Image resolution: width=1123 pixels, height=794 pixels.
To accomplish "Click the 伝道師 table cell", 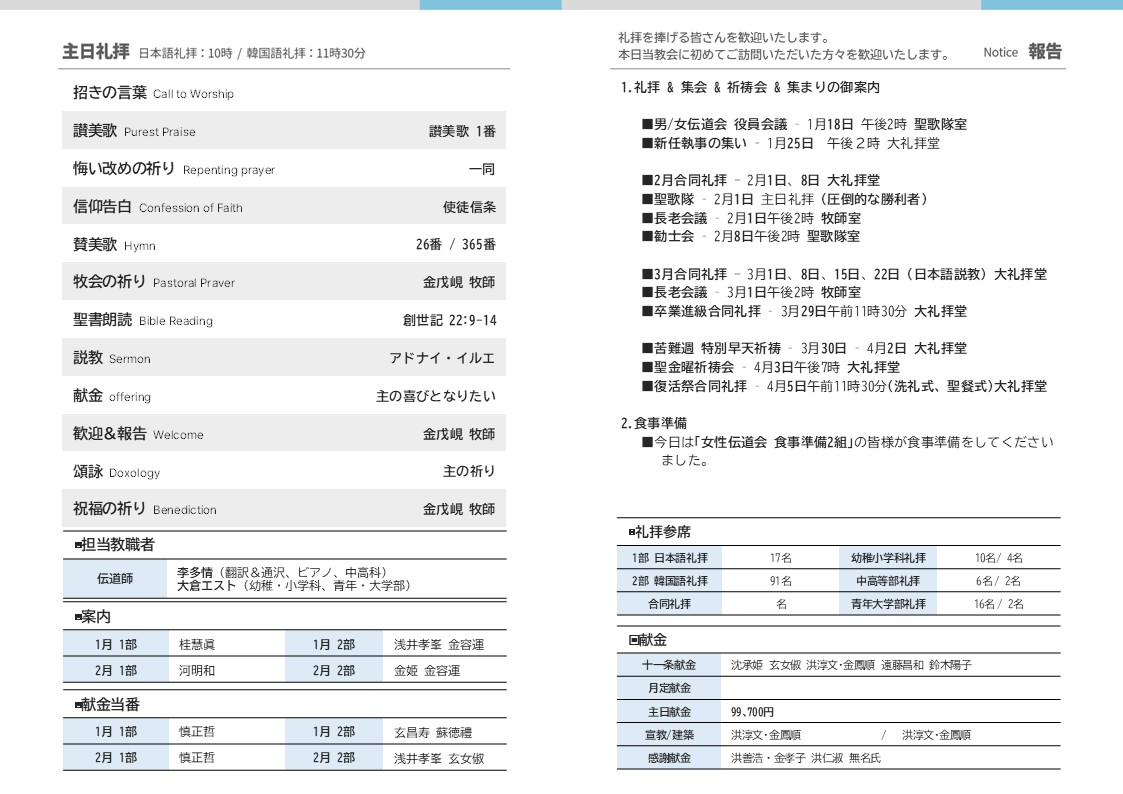I will pos(114,578).
